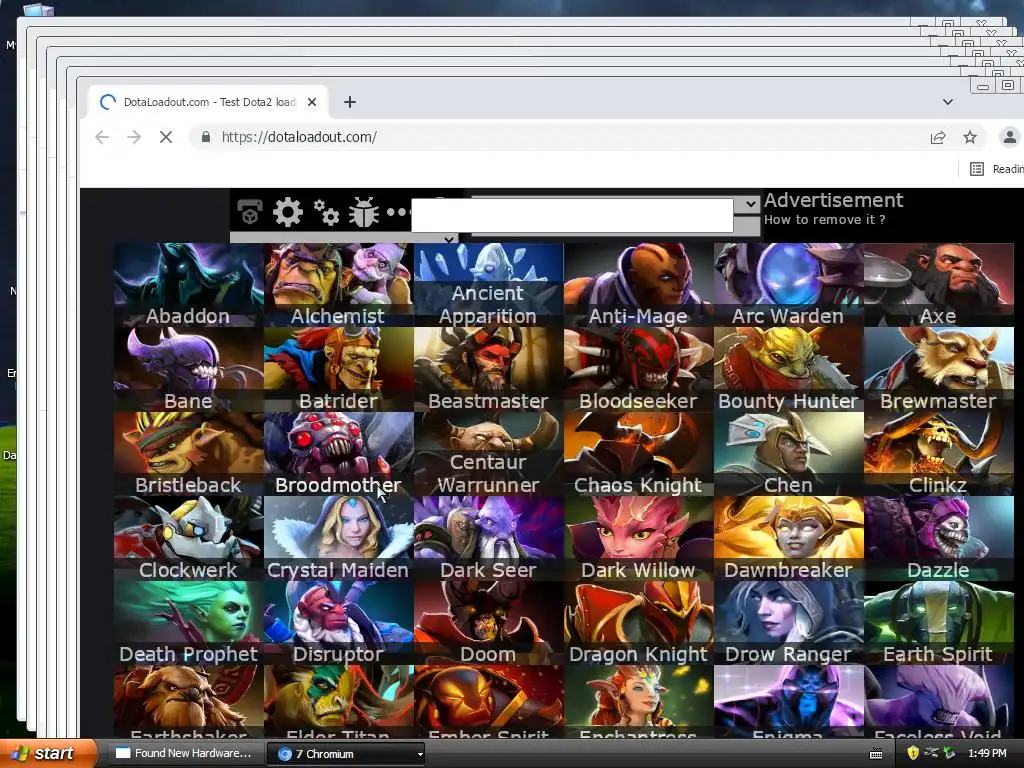The height and width of the screenshot is (768, 1024).
Task: Select the Clinkz hero
Action: (938, 453)
